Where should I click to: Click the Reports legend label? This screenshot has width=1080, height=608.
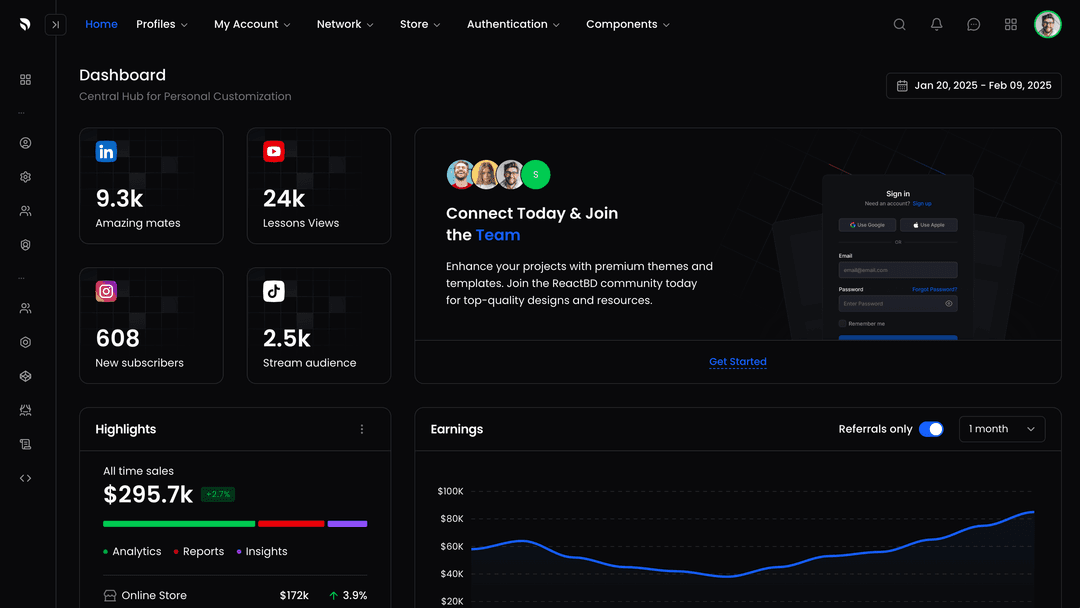[203, 552]
